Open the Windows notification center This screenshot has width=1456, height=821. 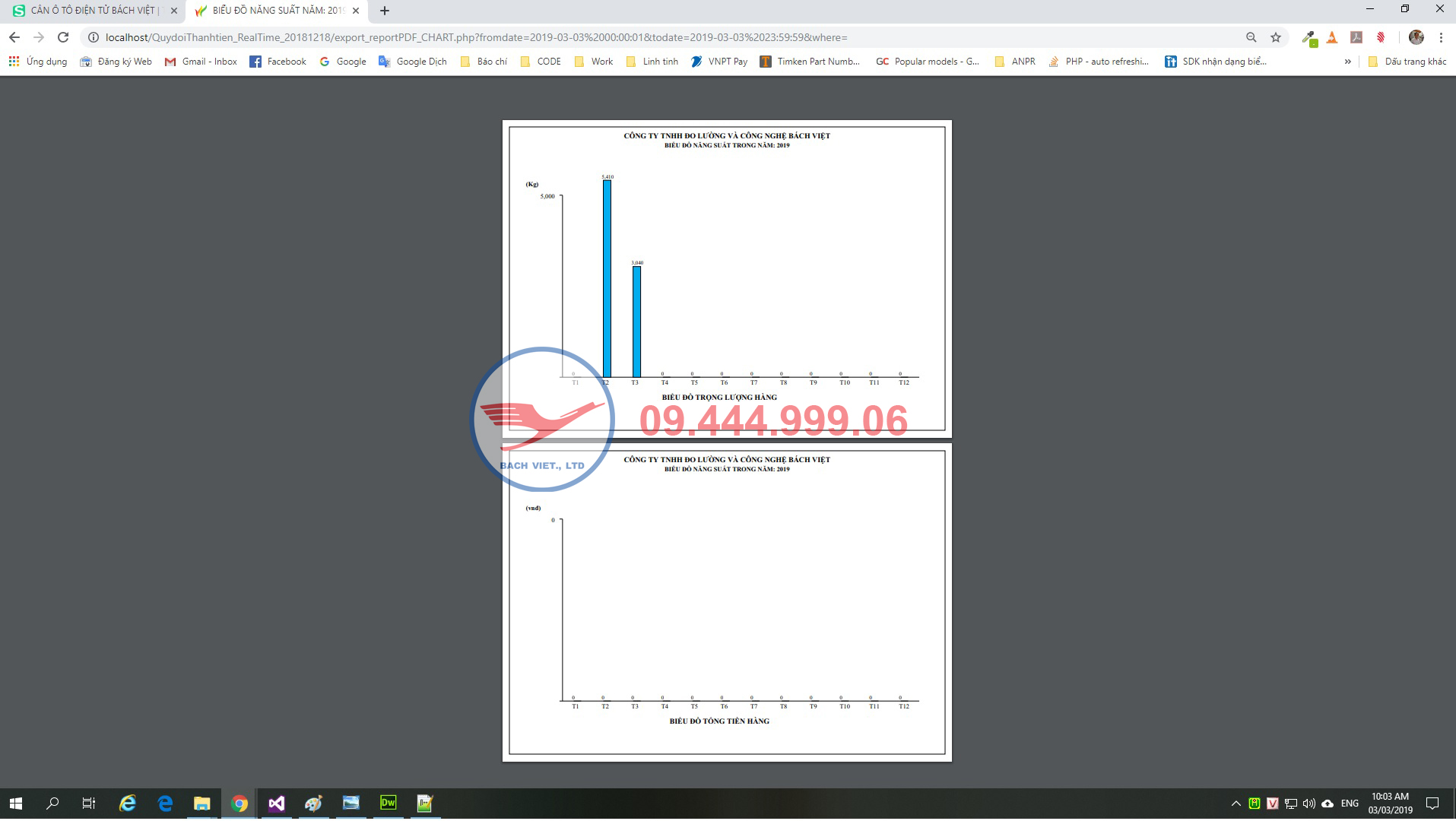(x=1432, y=804)
